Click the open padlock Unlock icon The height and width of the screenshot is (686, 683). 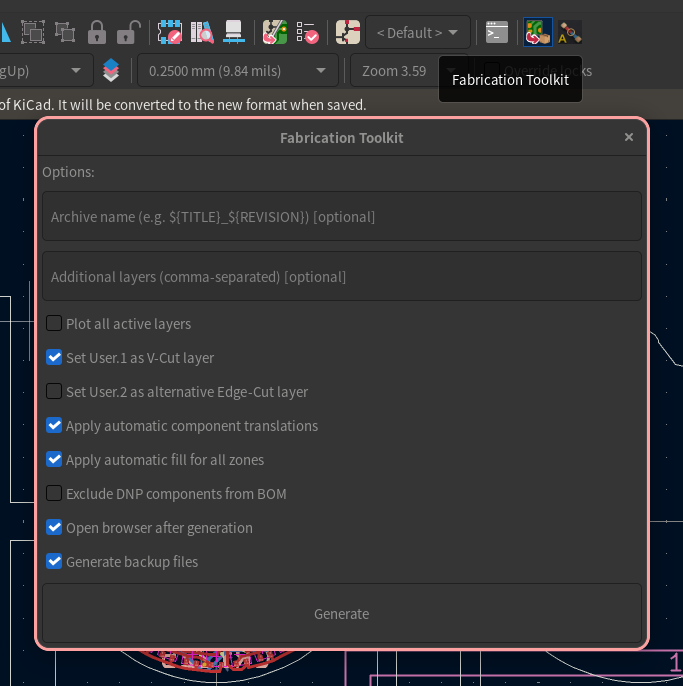[129, 32]
